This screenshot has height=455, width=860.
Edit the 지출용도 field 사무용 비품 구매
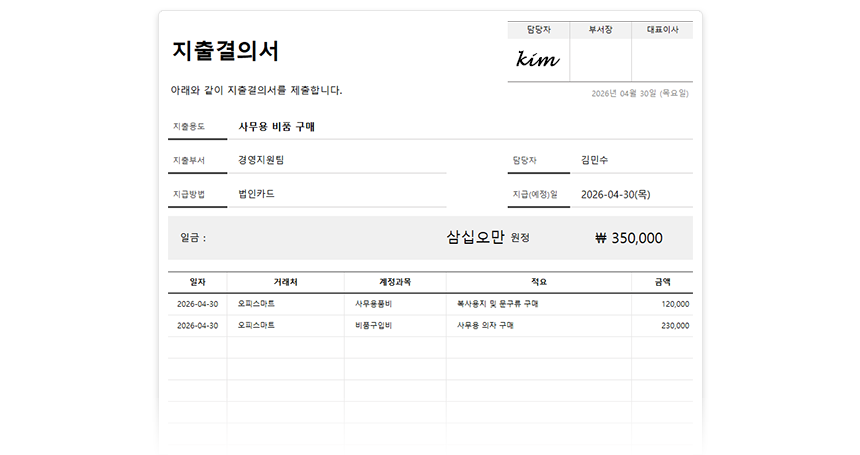pos(460,127)
